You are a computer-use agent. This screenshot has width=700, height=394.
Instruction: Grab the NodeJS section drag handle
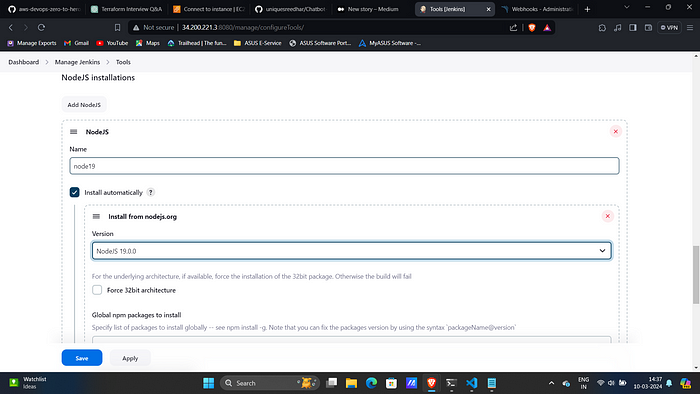pos(74,132)
